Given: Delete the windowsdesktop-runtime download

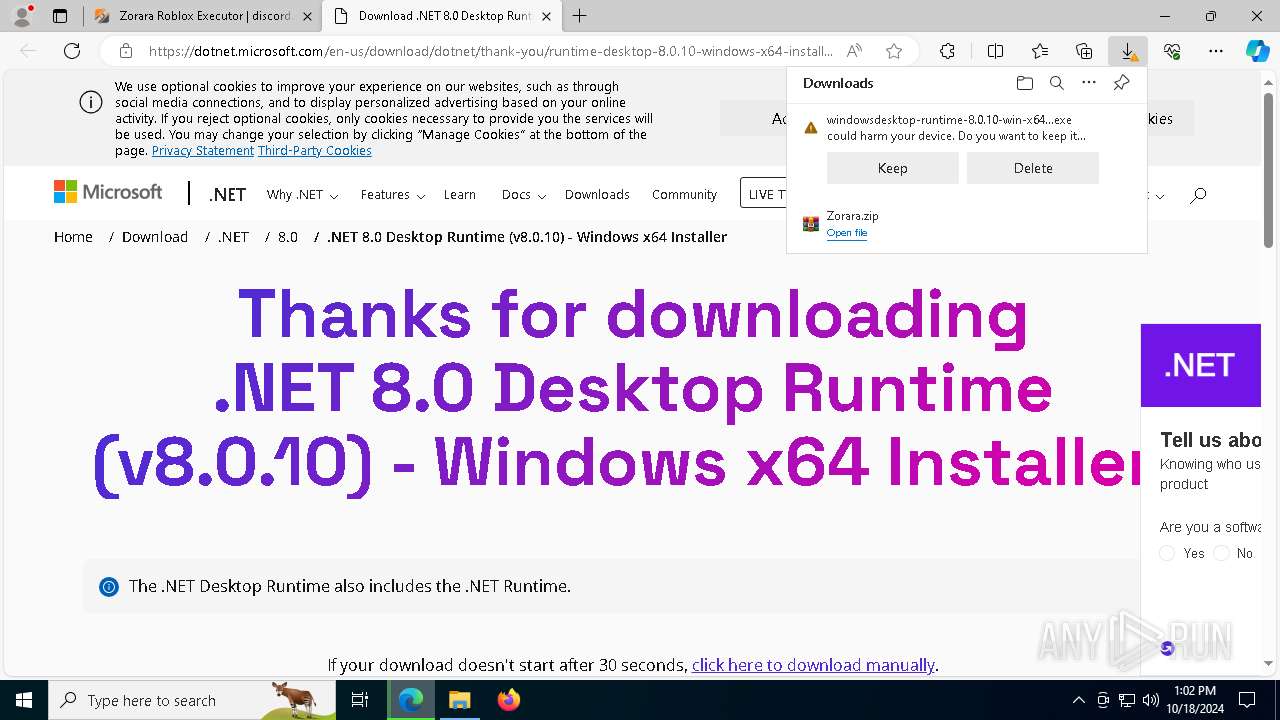Looking at the screenshot, I should pos(1033,168).
